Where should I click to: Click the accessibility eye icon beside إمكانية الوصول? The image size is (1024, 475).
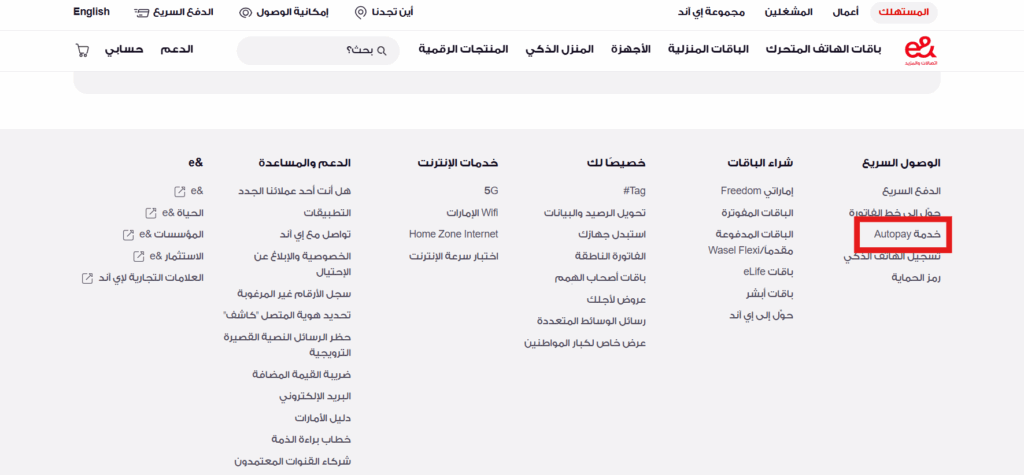245,12
